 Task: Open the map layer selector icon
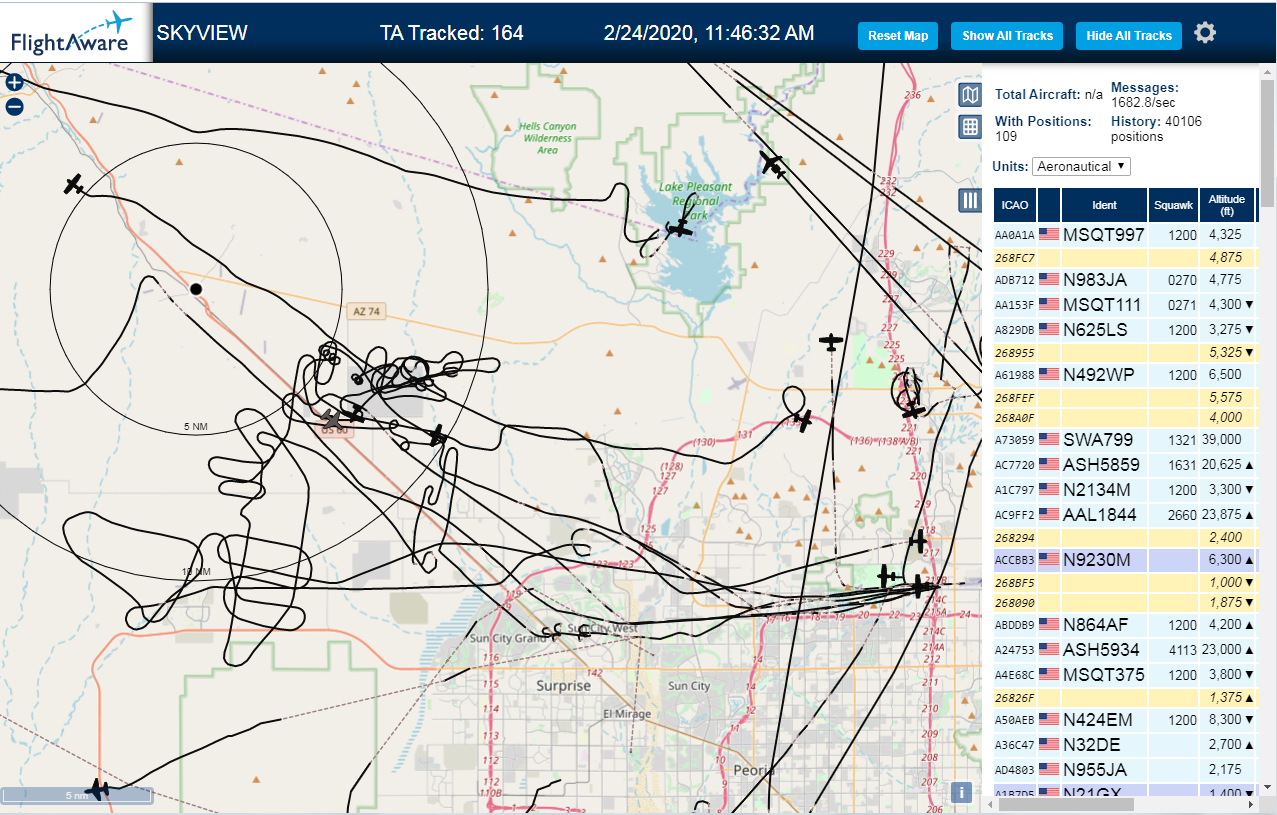(x=969, y=95)
